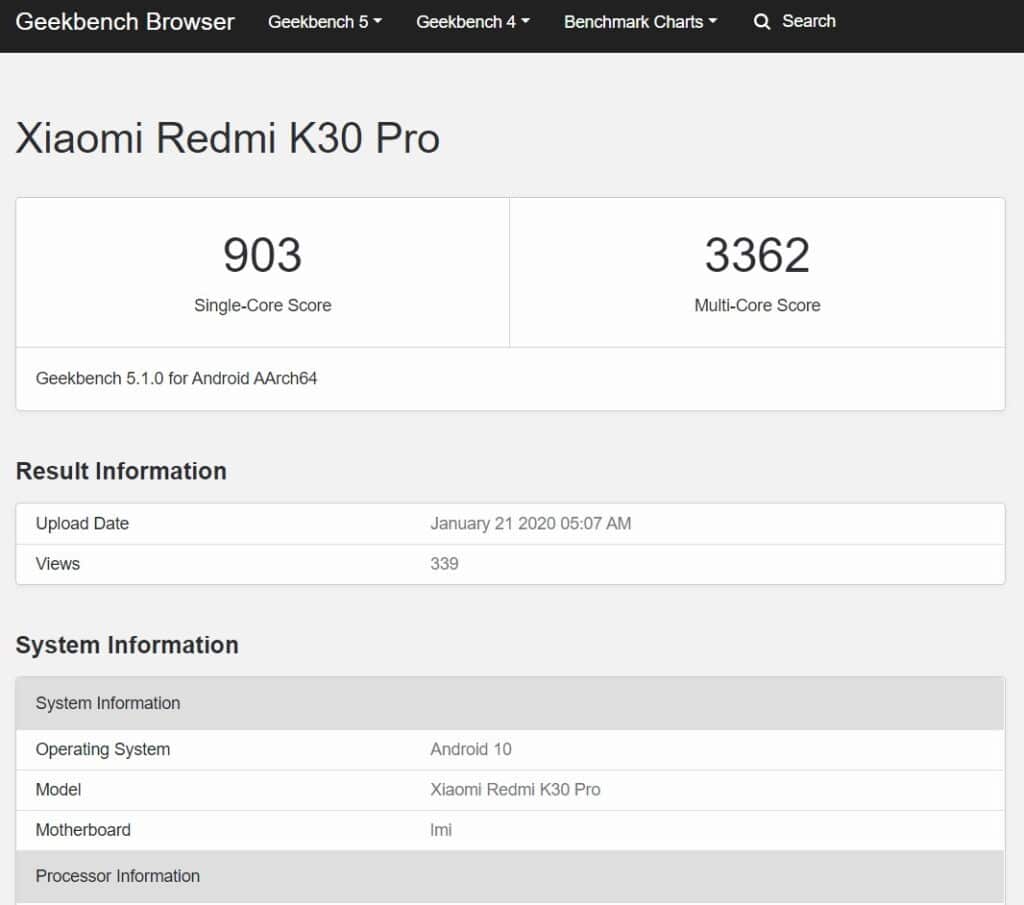Click the Model row label
The image size is (1024, 905).
click(x=58, y=790)
